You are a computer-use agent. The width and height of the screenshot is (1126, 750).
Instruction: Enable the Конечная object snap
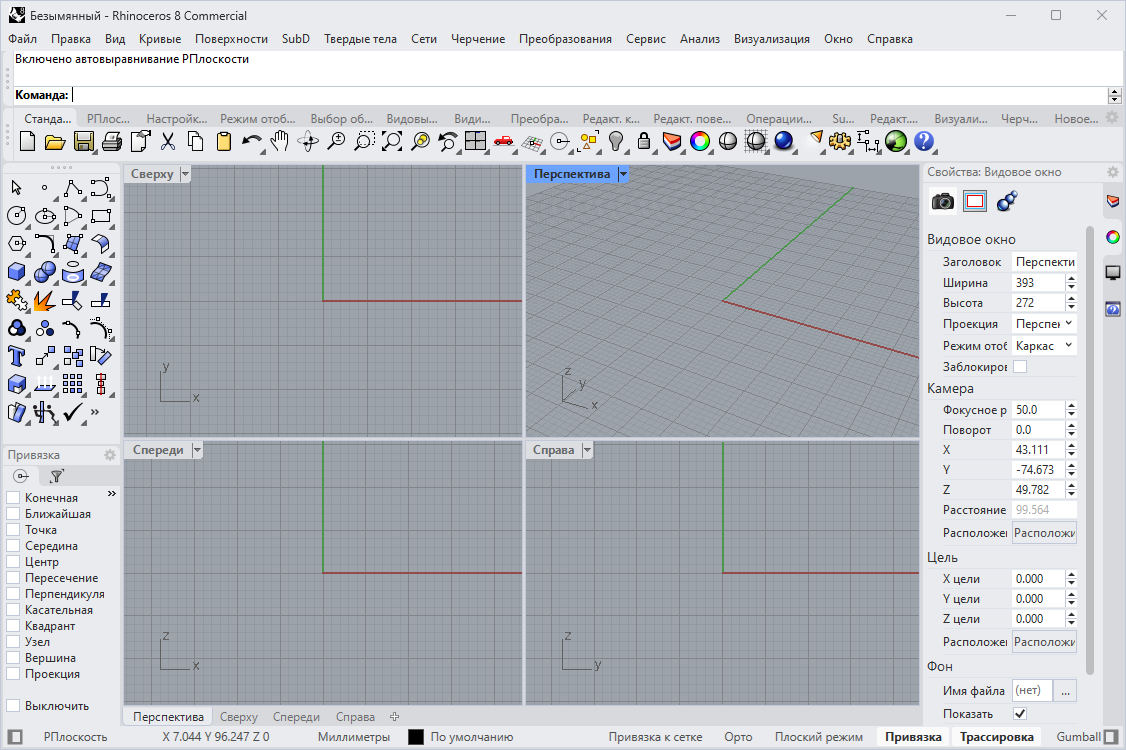click(x=13, y=498)
